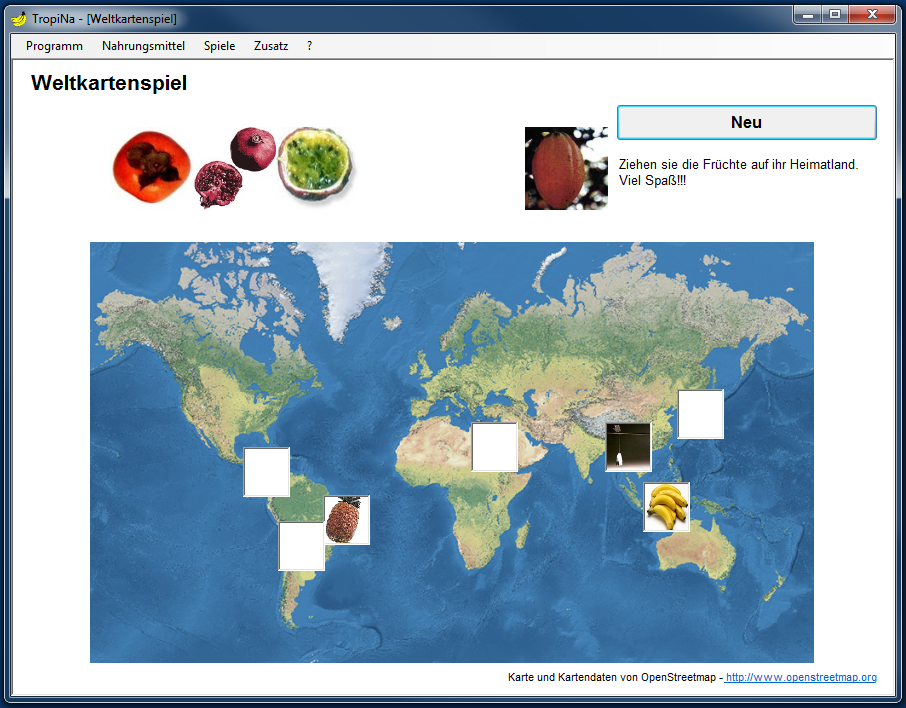Viewport: 906px width, 708px height.
Task: Click empty drop box over Central America
Action: click(x=267, y=472)
